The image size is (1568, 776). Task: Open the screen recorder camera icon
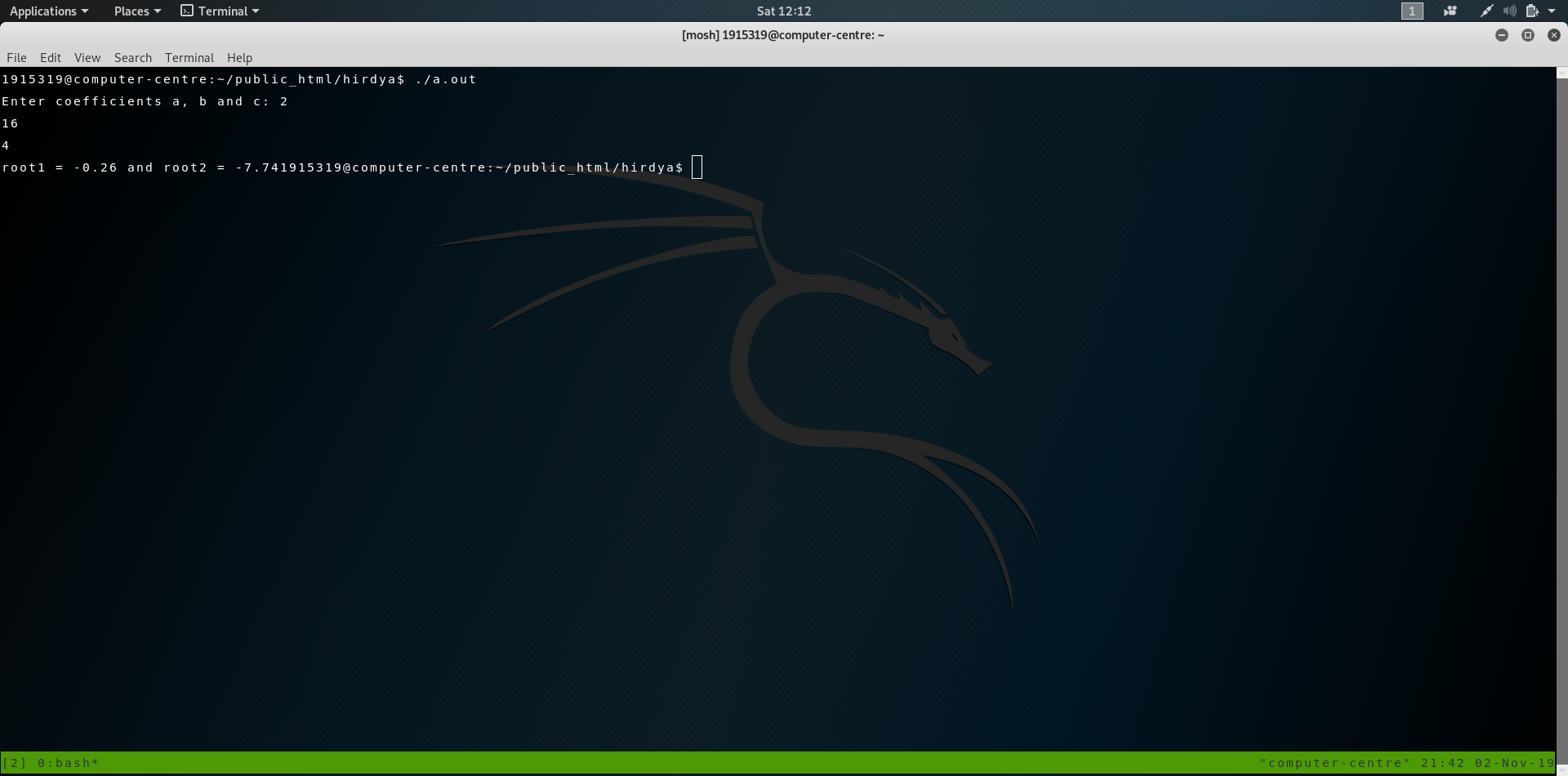[1450, 11]
